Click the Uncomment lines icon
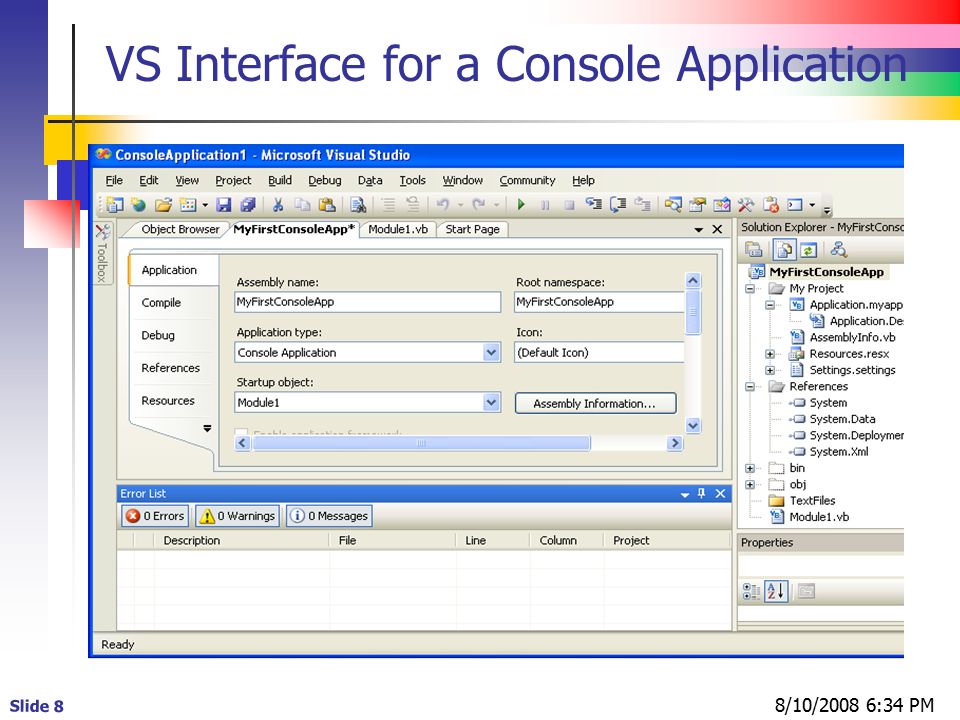Viewport: 960px width, 720px height. pos(413,204)
